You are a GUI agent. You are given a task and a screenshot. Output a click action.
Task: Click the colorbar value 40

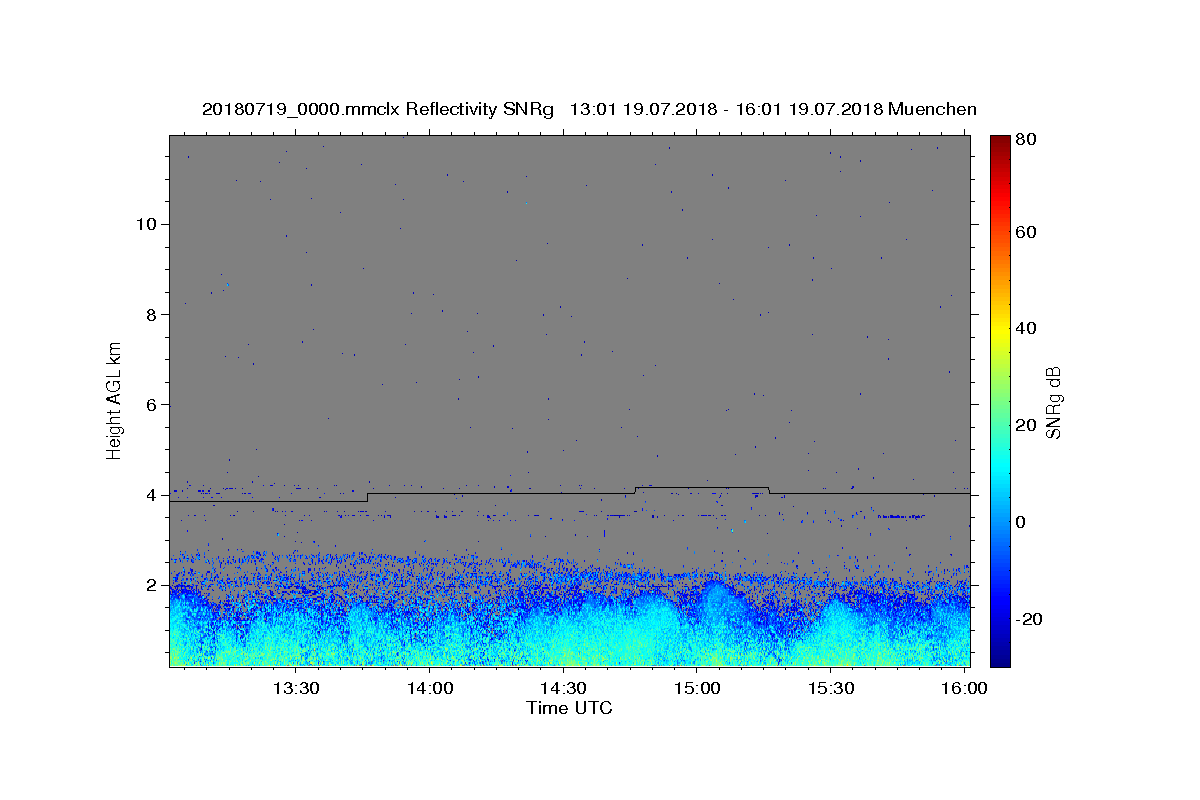point(1028,328)
